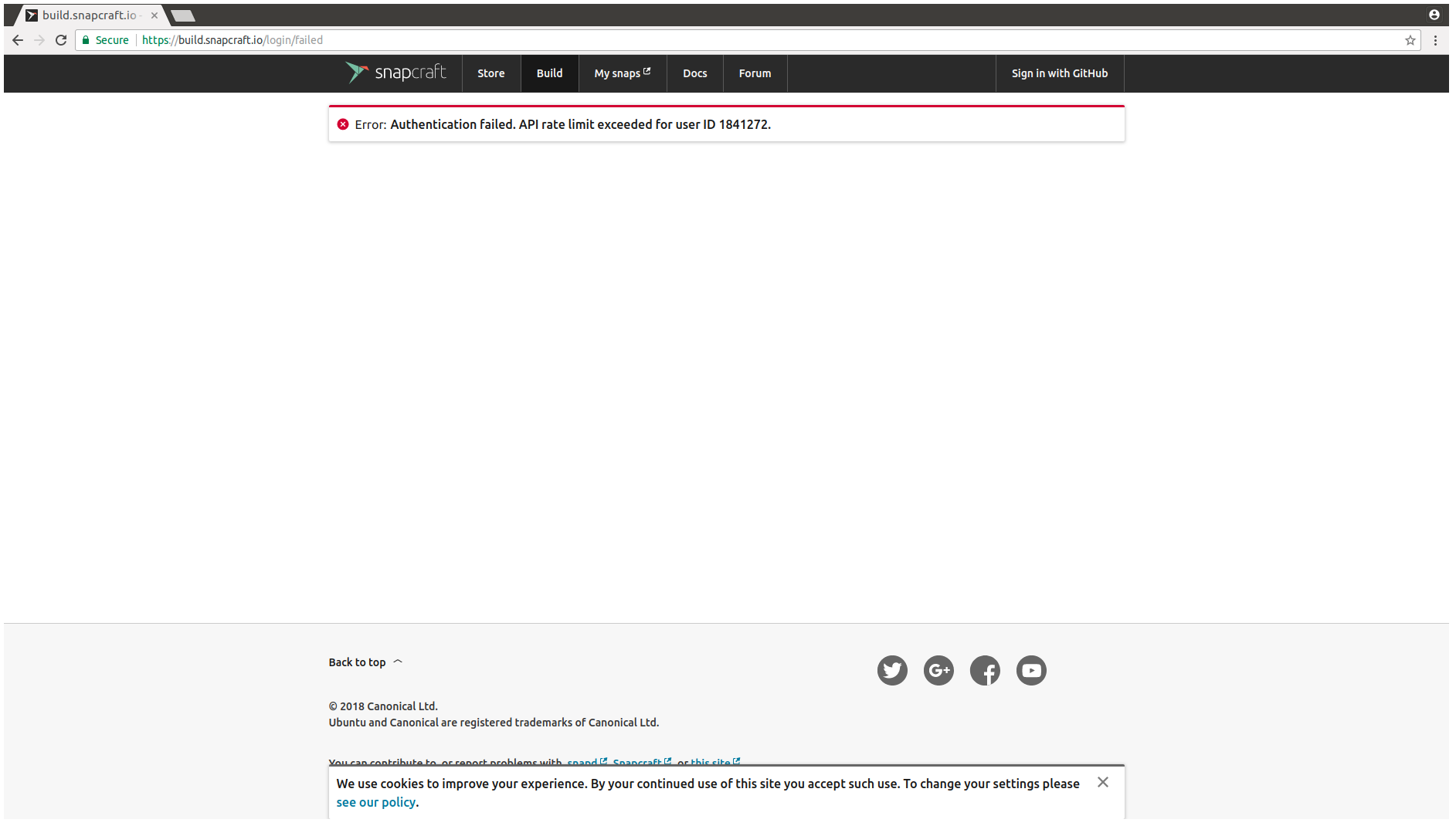This screenshot has width=1456, height=826.
Task: Open Snapcraft's Twitter page
Action: tap(892, 670)
